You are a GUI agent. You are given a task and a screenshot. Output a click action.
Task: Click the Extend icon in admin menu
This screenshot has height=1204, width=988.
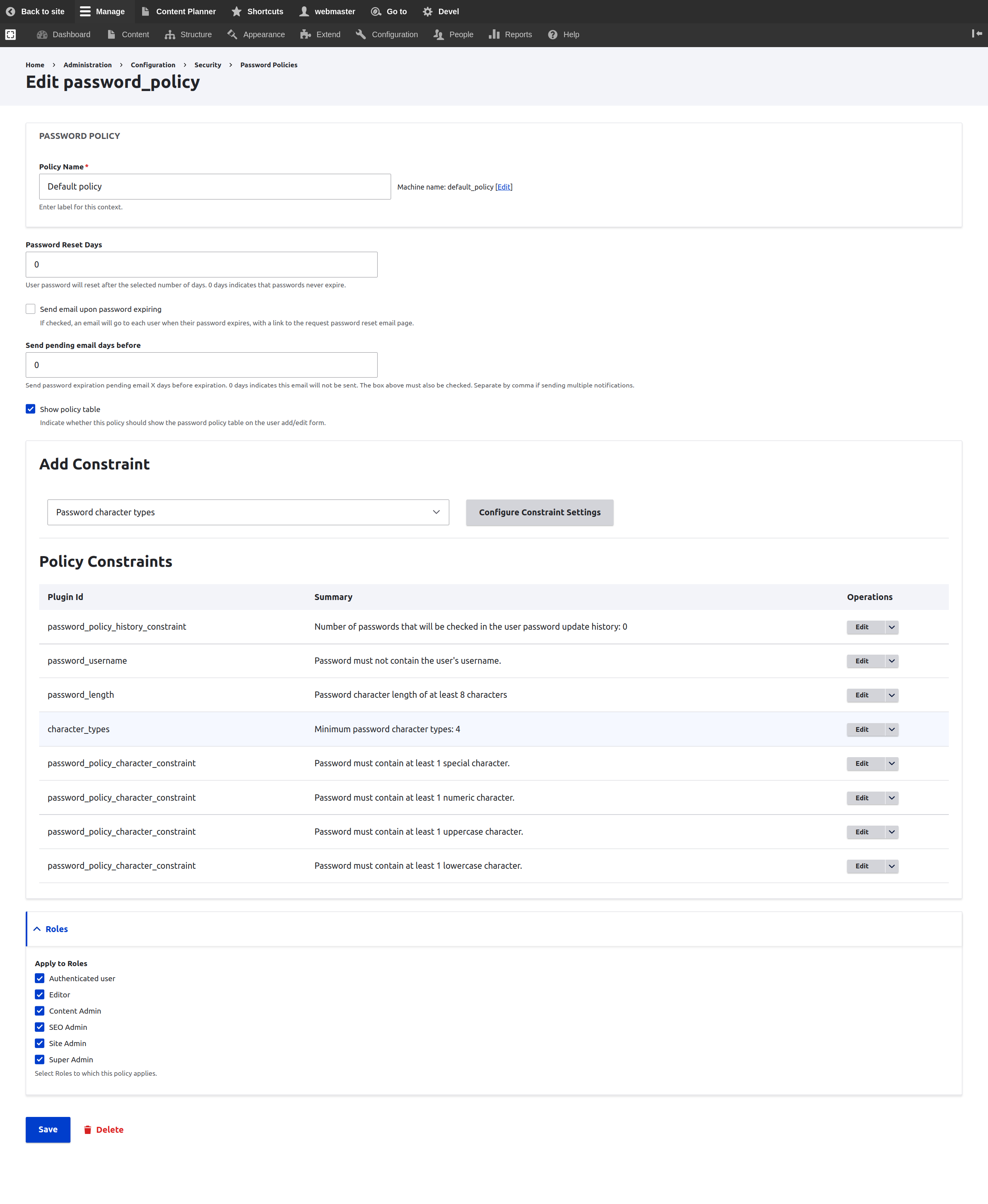[305, 34]
